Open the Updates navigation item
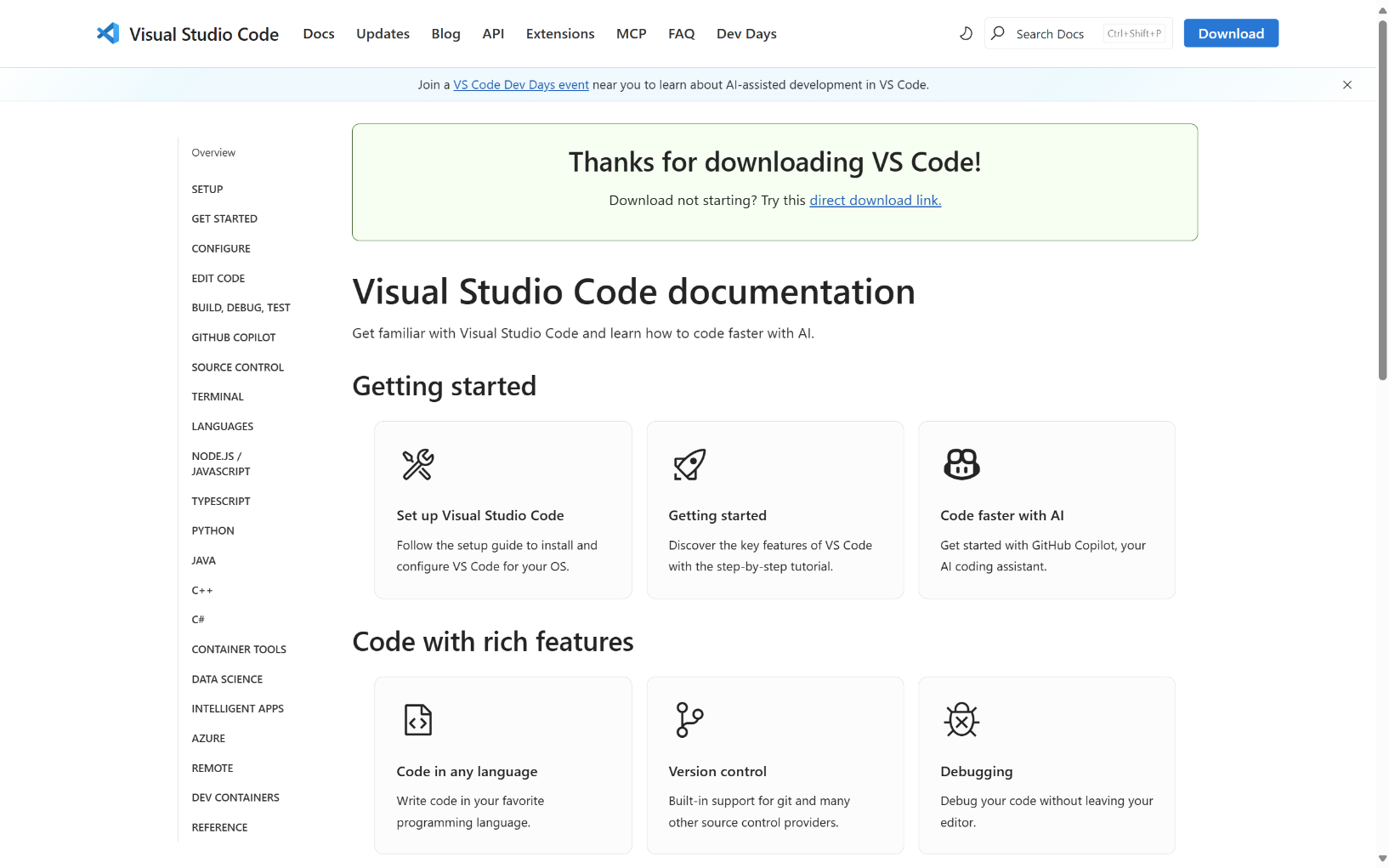 (x=383, y=34)
